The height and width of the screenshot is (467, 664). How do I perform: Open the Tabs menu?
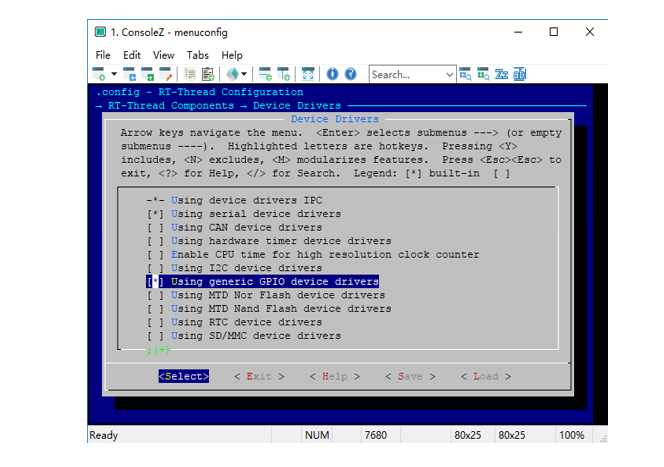[198, 55]
